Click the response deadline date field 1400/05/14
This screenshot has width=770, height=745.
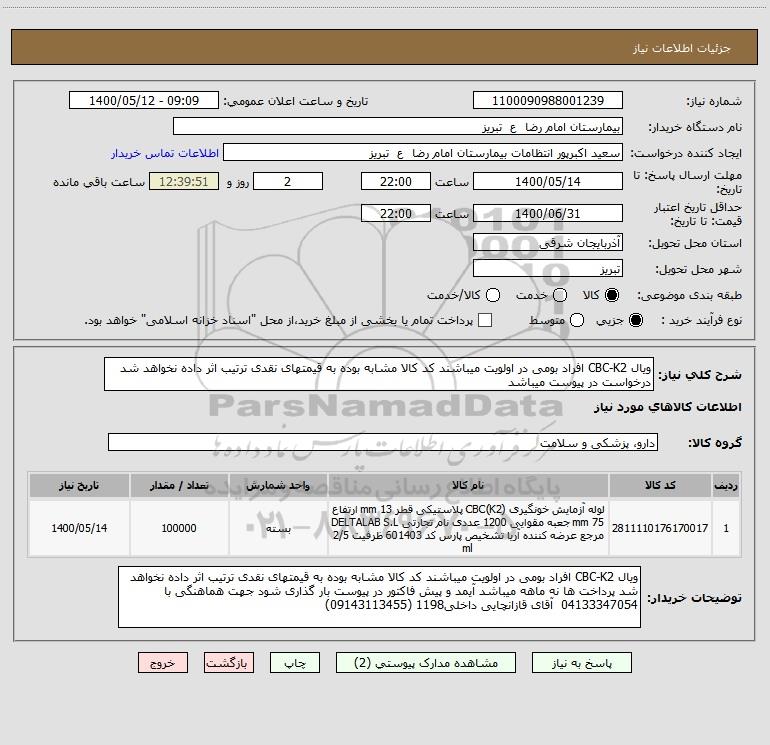(x=548, y=181)
